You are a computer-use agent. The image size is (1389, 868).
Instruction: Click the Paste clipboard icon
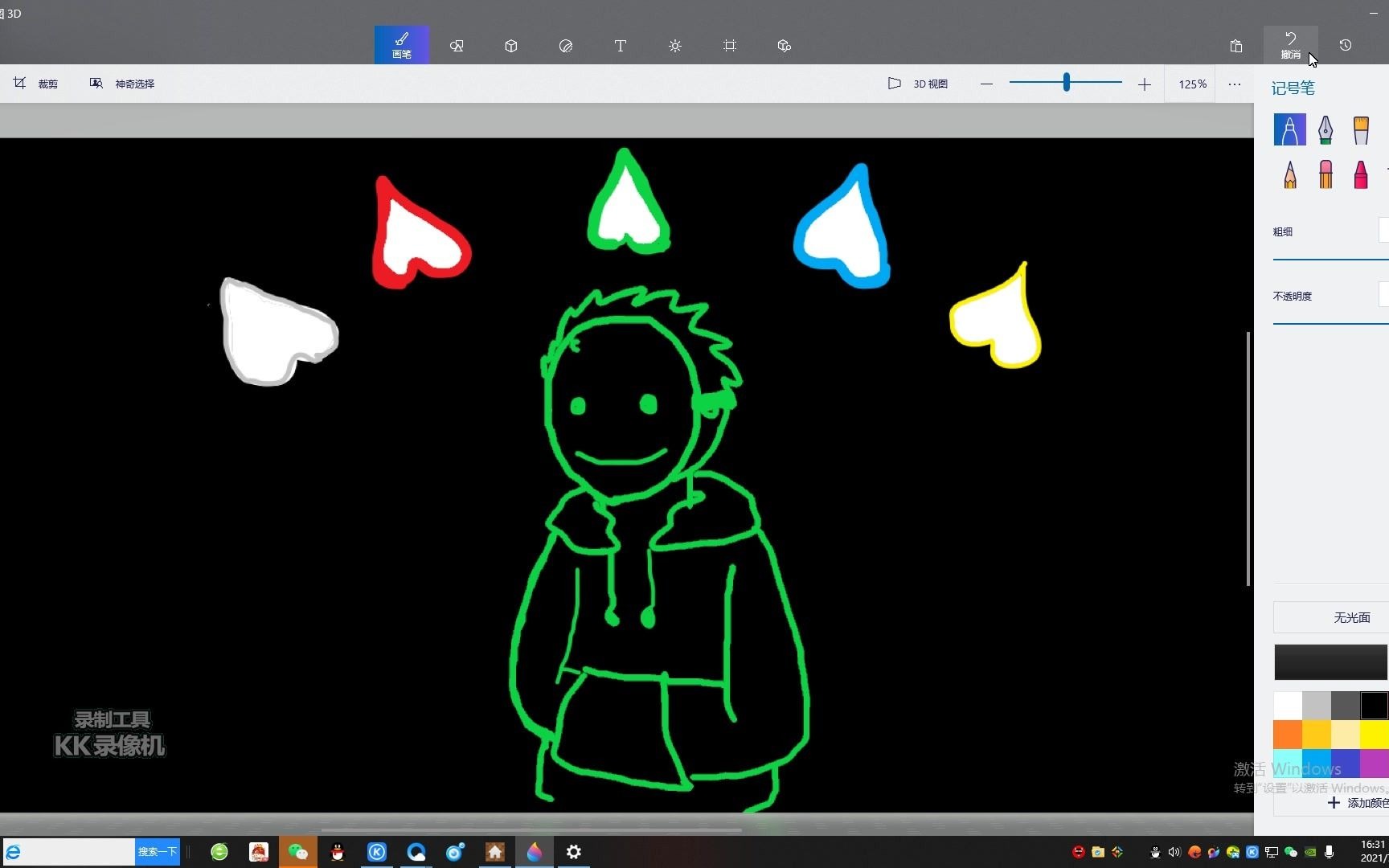tap(1236, 46)
